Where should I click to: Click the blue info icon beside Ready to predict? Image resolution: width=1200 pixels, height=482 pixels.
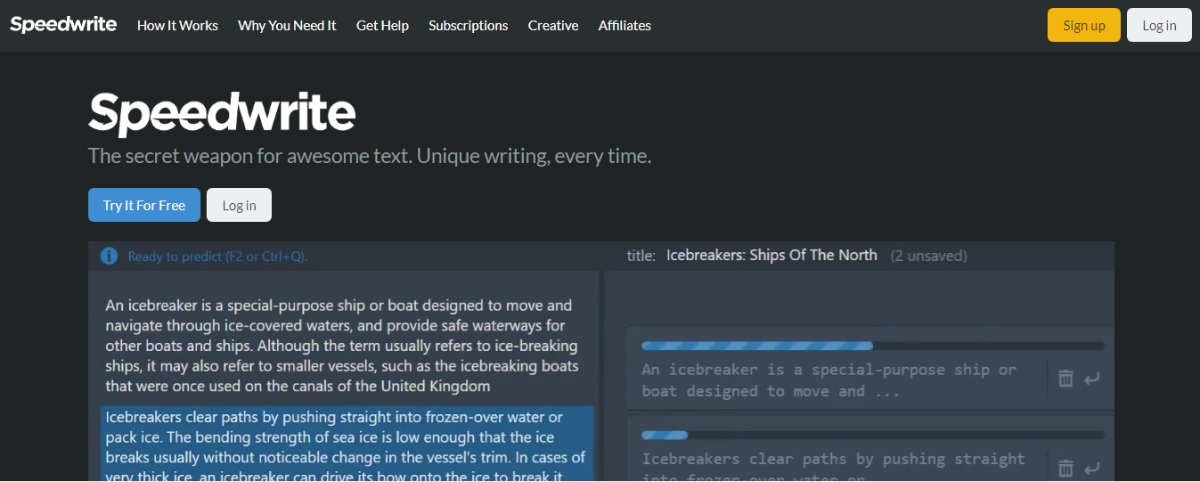coord(109,256)
